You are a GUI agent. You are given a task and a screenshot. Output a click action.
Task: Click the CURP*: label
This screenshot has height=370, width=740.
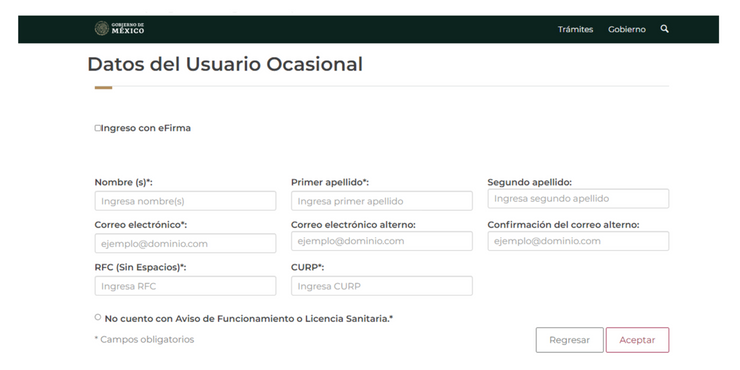(308, 267)
